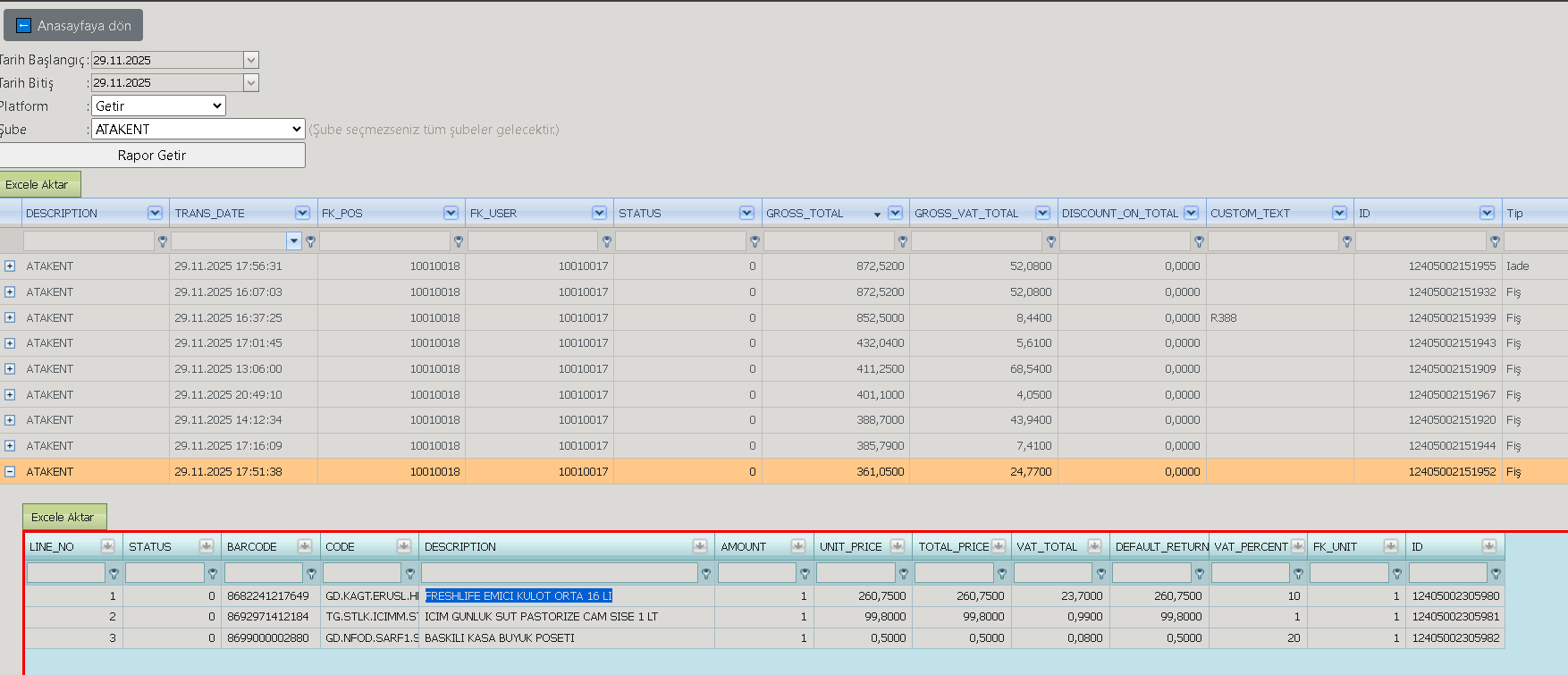Click filter icon under DESCRIPTION column
The width and height of the screenshot is (1568, 675).
pyautogui.click(x=163, y=241)
